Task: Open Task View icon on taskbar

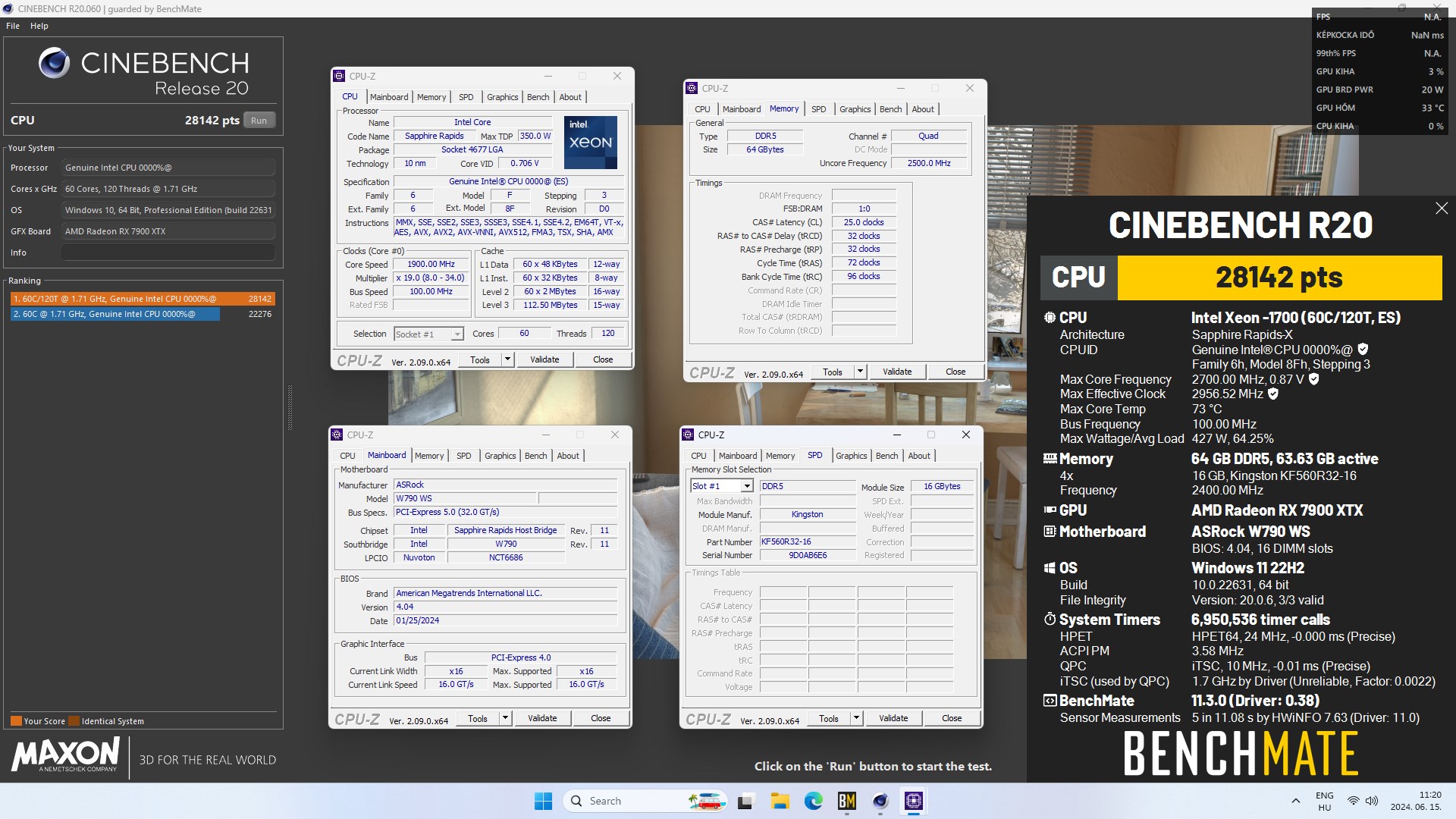Action: point(746,801)
